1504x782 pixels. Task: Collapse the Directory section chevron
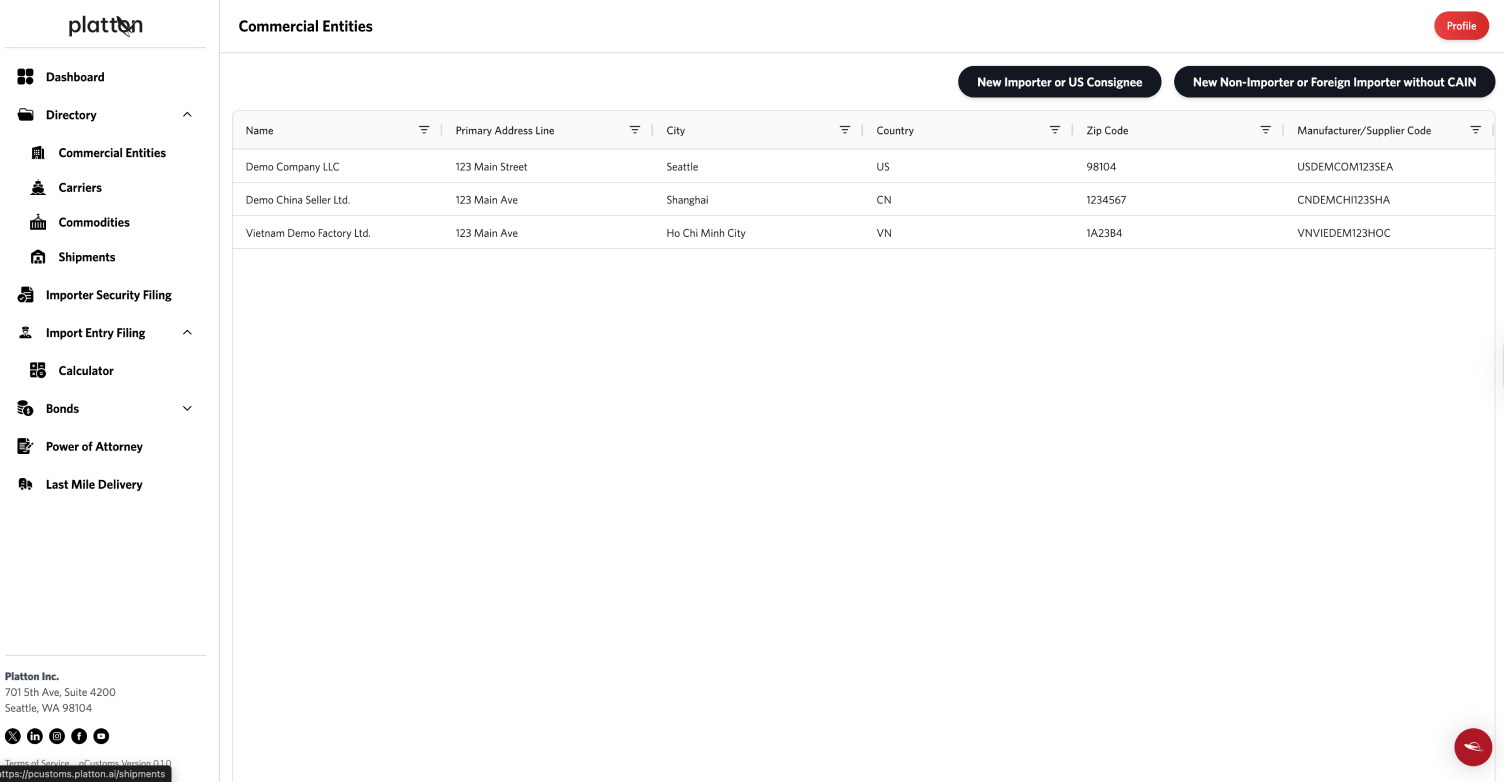click(187, 115)
